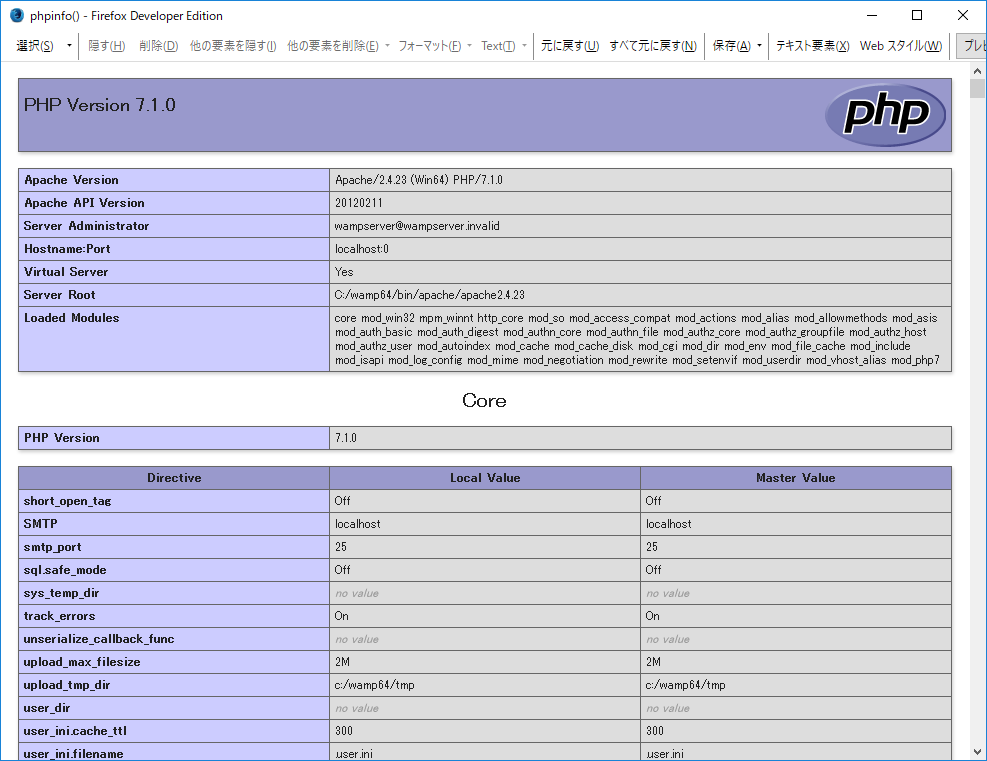987x761 pixels.
Task: Activate the 隠す(H) toolbar function
Action: click(106, 46)
